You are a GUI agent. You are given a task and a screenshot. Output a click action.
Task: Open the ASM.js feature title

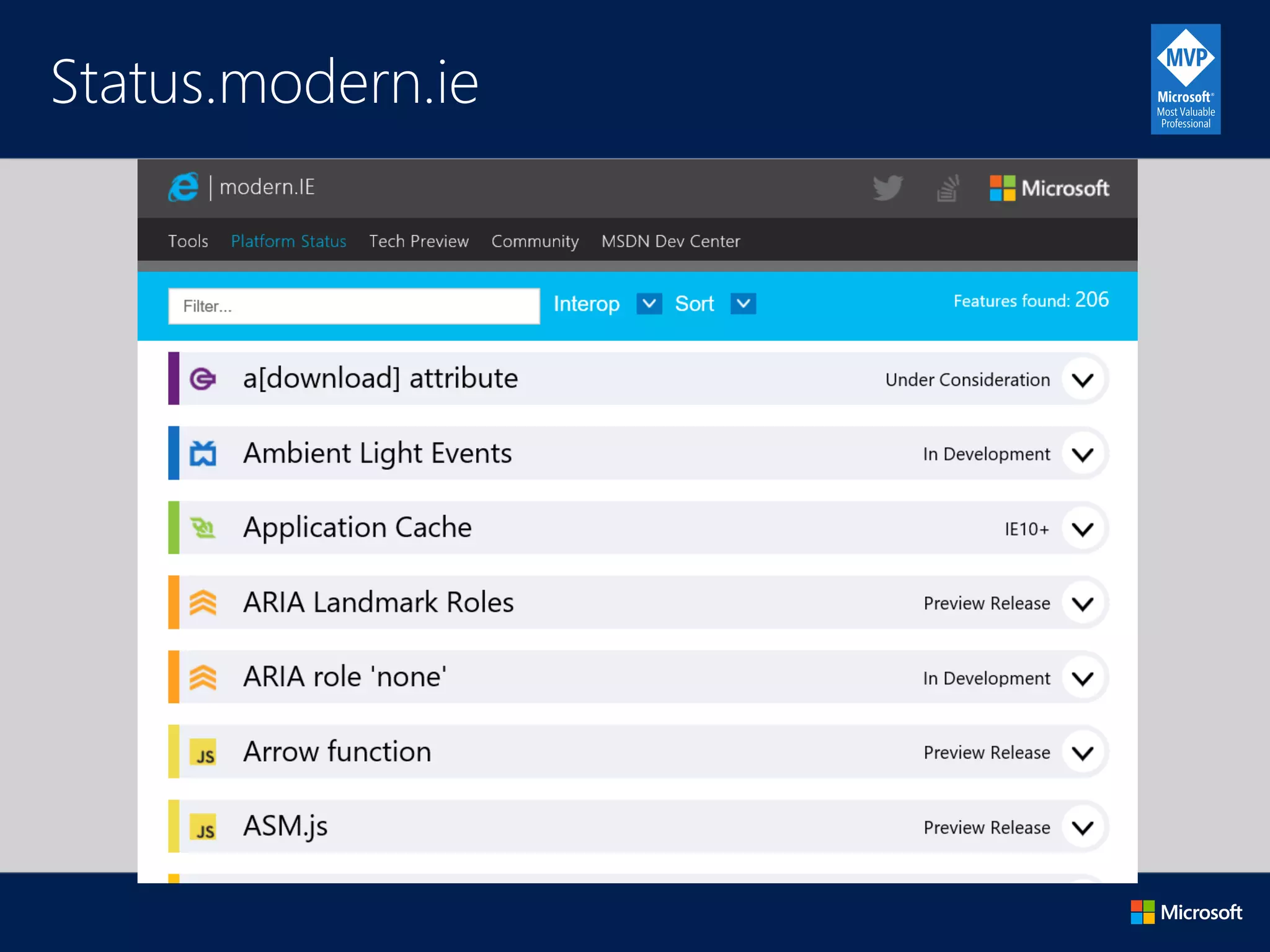tap(285, 826)
